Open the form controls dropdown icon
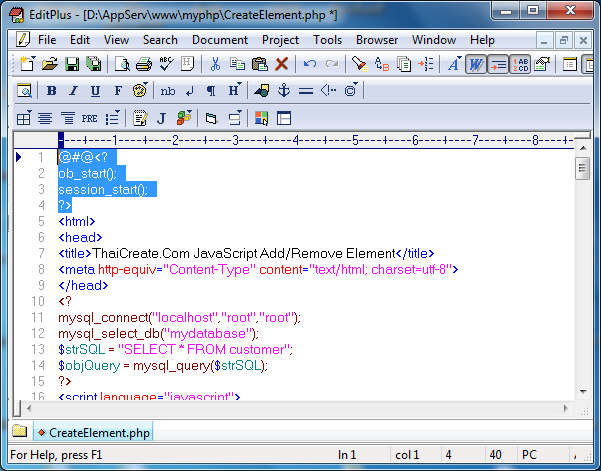 [234, 118]
